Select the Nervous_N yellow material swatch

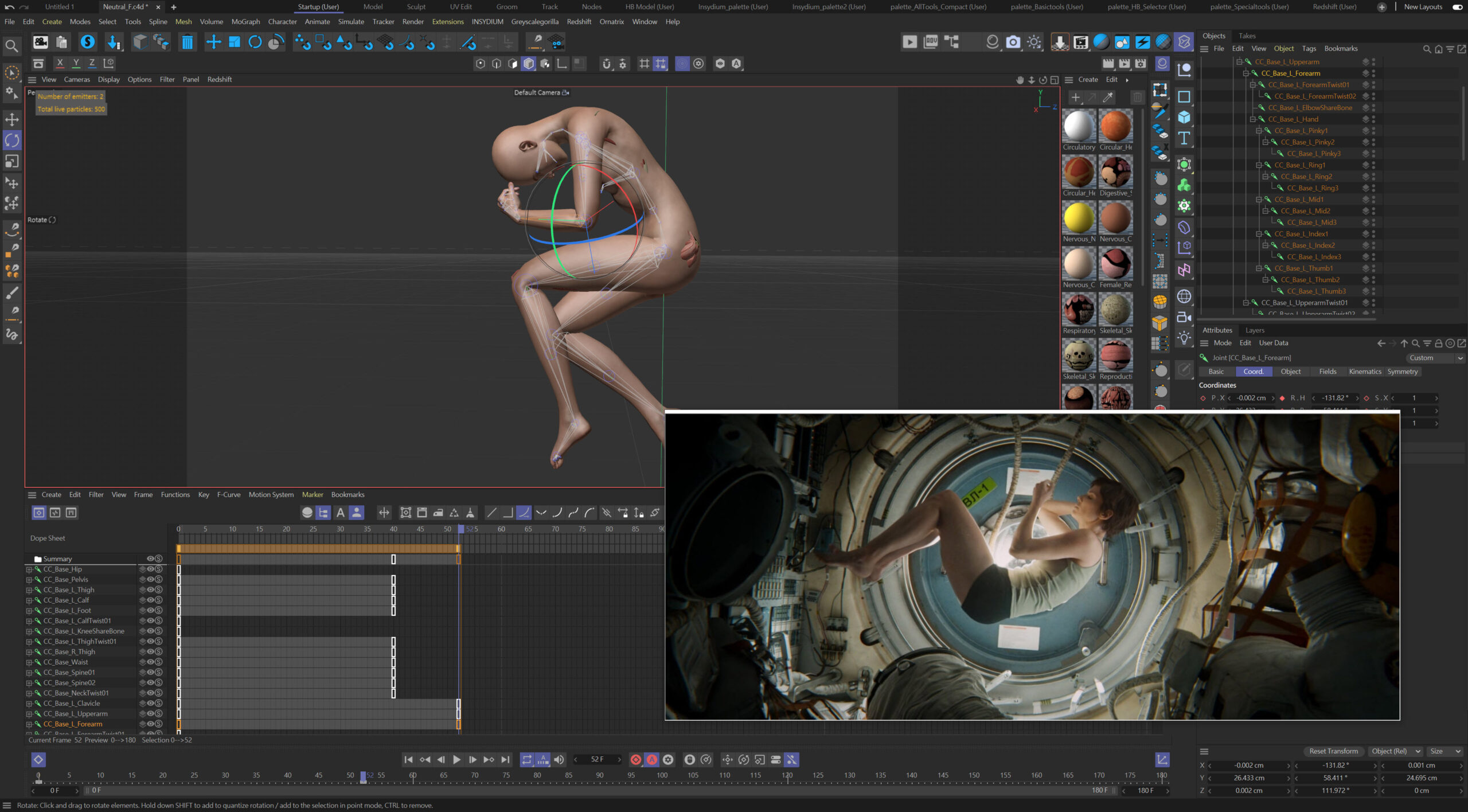tap(1079, 218)
